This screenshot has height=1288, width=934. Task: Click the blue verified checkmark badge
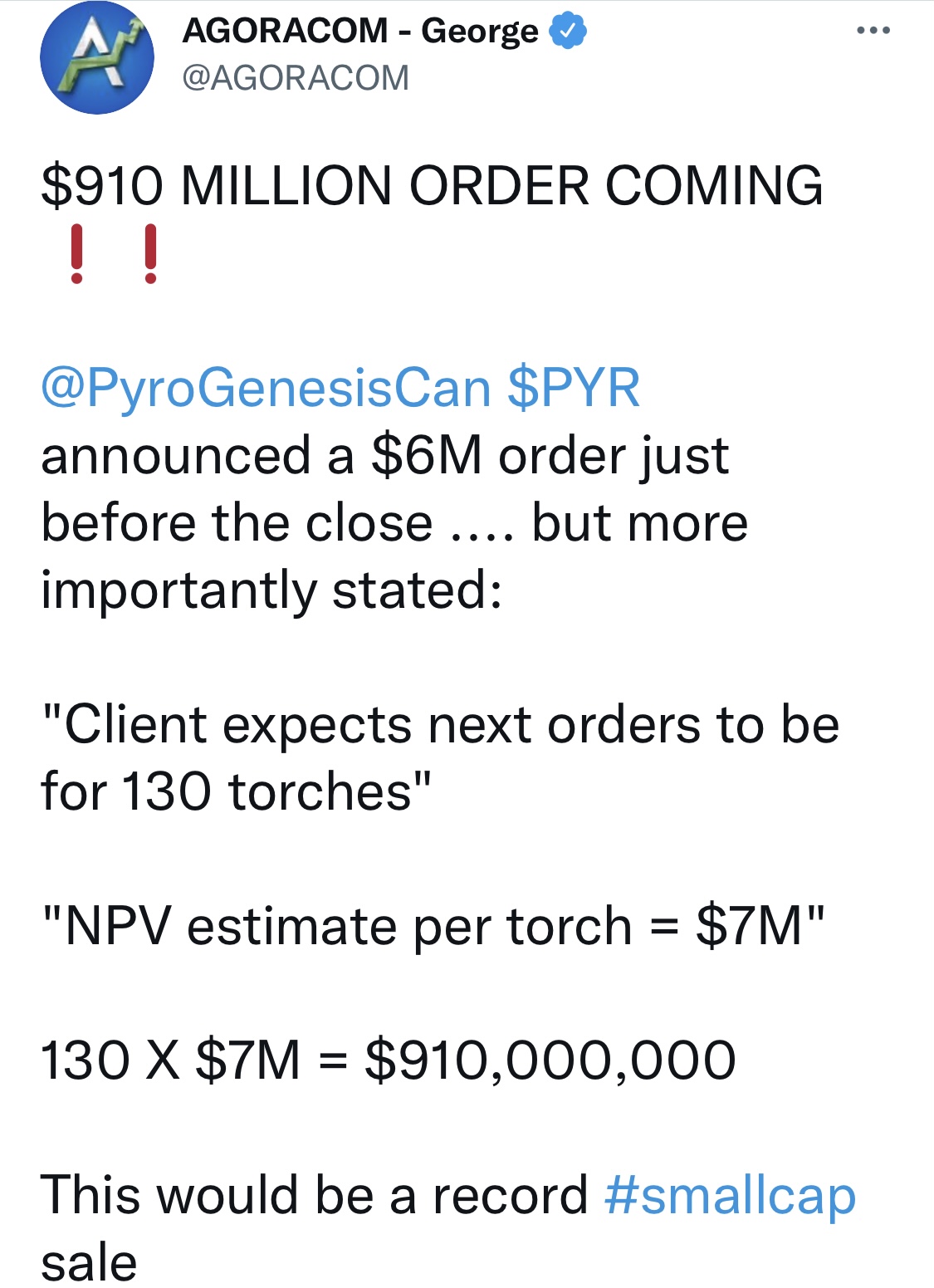tap(568, 32)
